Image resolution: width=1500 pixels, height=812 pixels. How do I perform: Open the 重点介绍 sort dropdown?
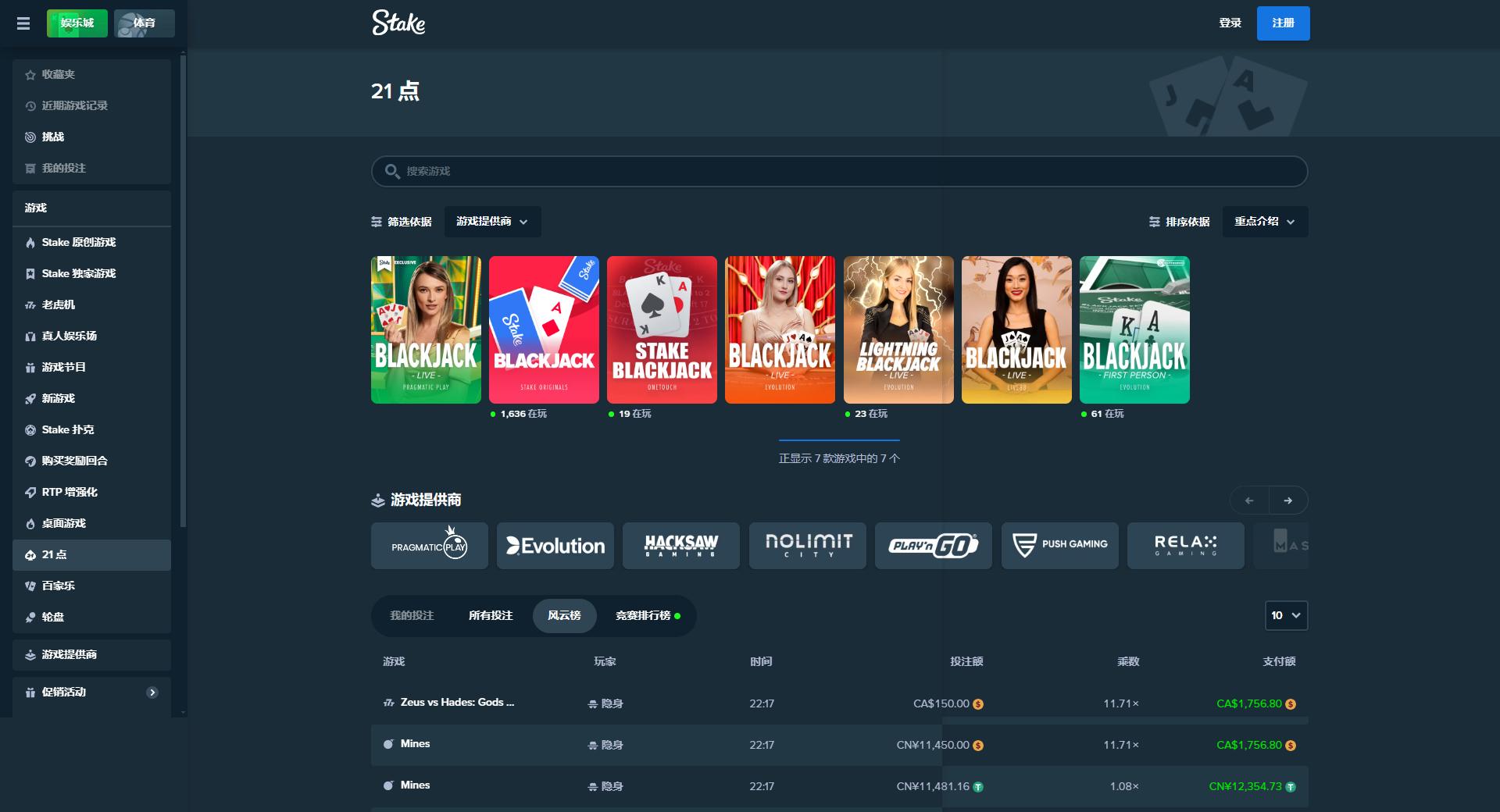(x=1265, y=222)
